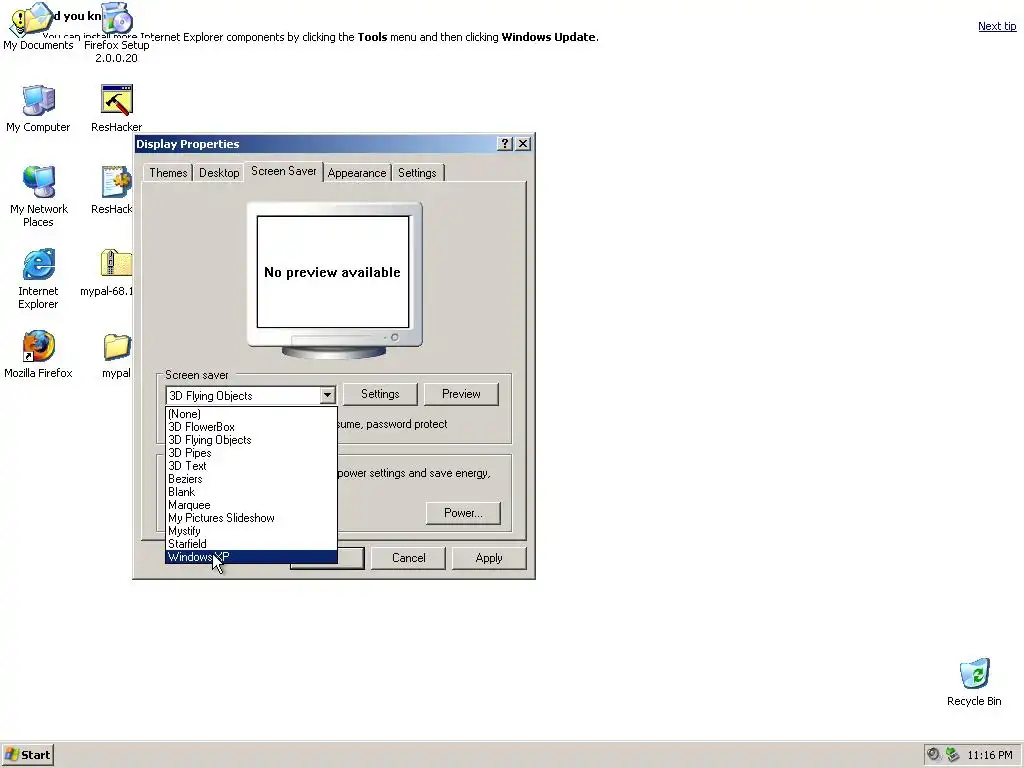Click the Preview button
Screen dimensions: 1024x768
coord(461,394)
